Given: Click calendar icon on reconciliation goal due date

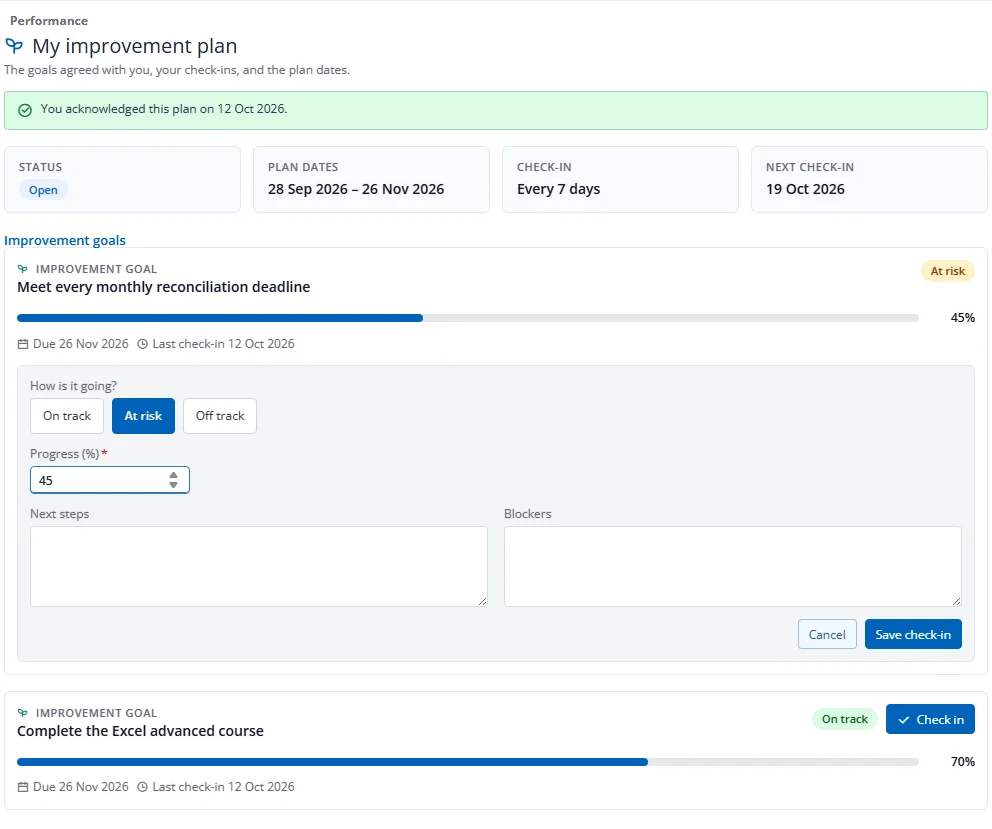Looking at the screenshot, I should click(23, 344).
